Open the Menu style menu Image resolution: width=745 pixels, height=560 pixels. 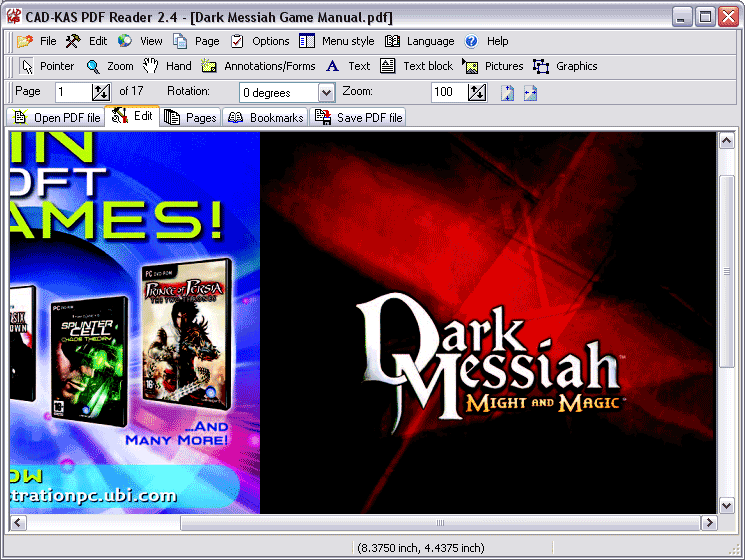click(348, 41)
